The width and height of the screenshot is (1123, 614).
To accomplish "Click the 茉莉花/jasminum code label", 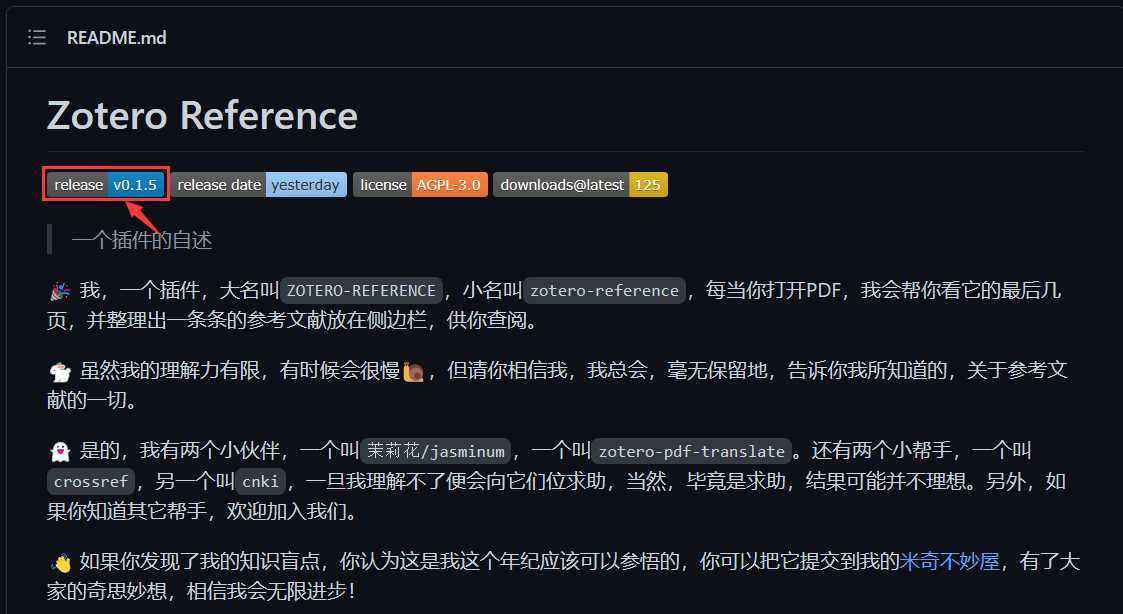I will click(435, 451).
